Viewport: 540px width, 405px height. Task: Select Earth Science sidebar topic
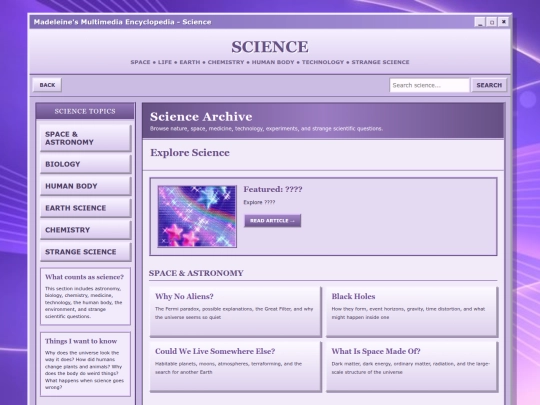coord(86,208)
